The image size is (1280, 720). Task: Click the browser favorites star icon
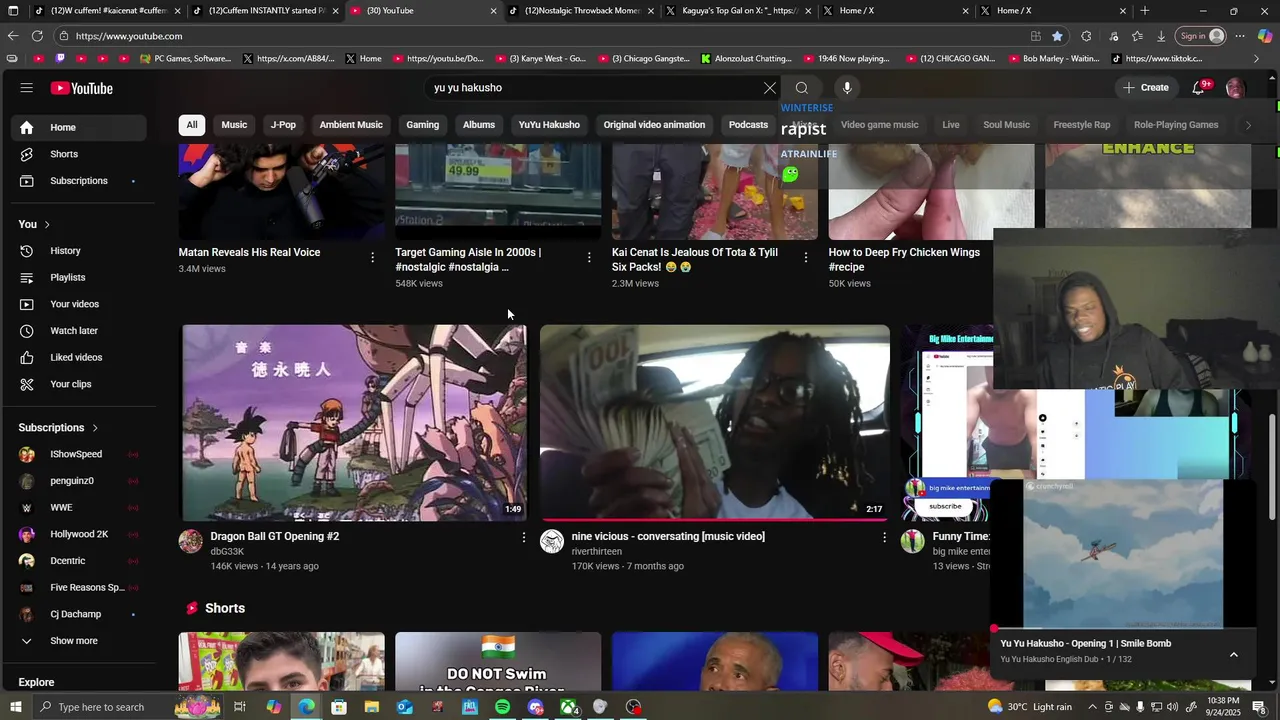click(x=1057, y=36)
